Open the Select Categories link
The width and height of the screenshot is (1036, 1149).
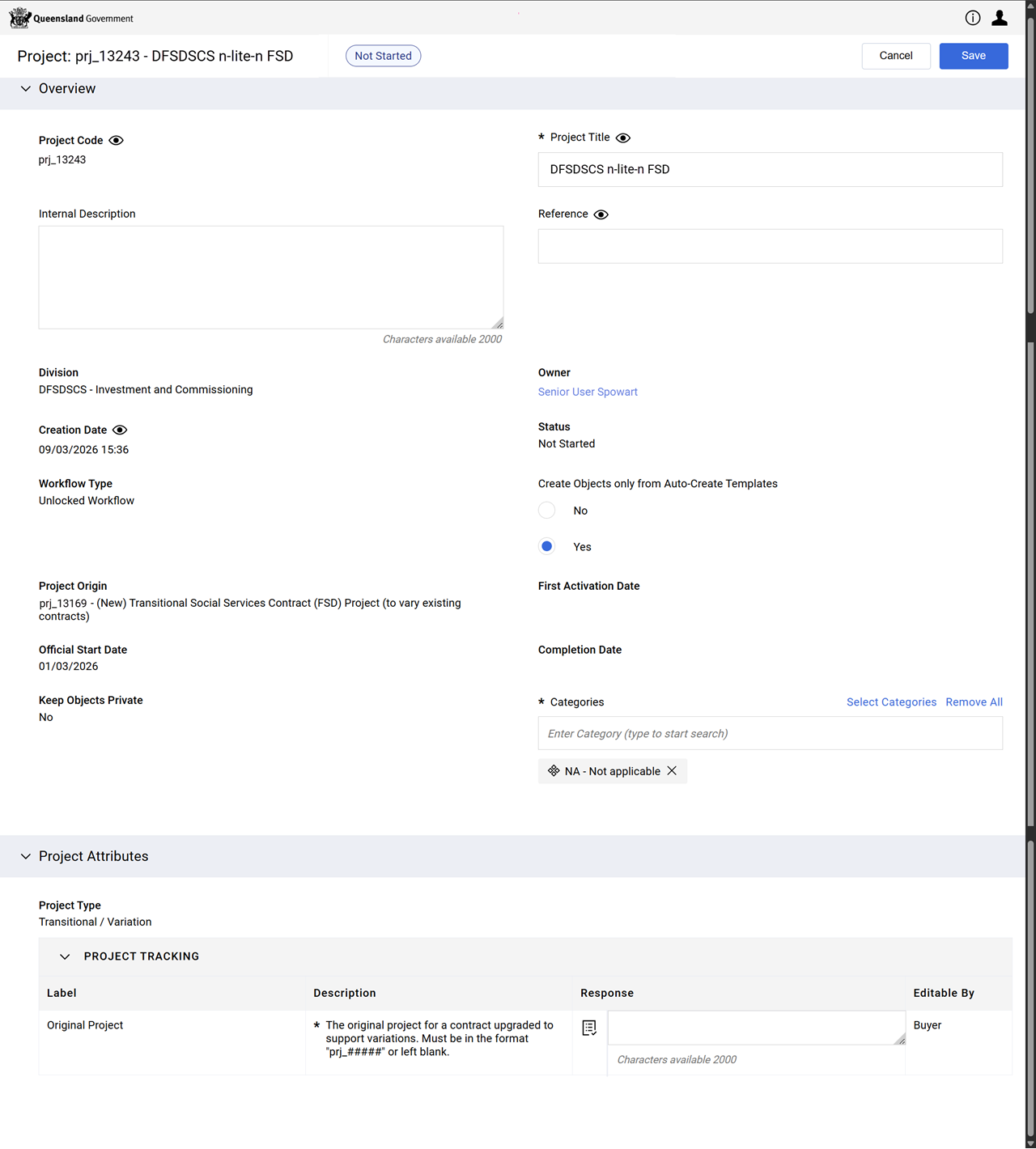(891, 702)
